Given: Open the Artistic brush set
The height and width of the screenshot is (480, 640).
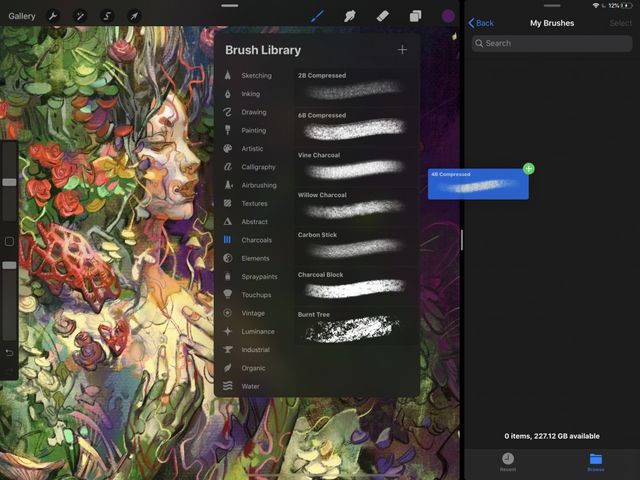Looking at the screenshot, I should click(x=252, y=149).
